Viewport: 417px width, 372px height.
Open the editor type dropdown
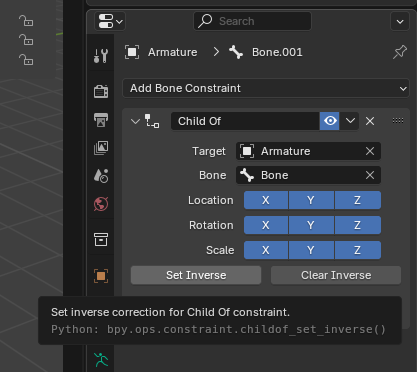tap(110, 21)
